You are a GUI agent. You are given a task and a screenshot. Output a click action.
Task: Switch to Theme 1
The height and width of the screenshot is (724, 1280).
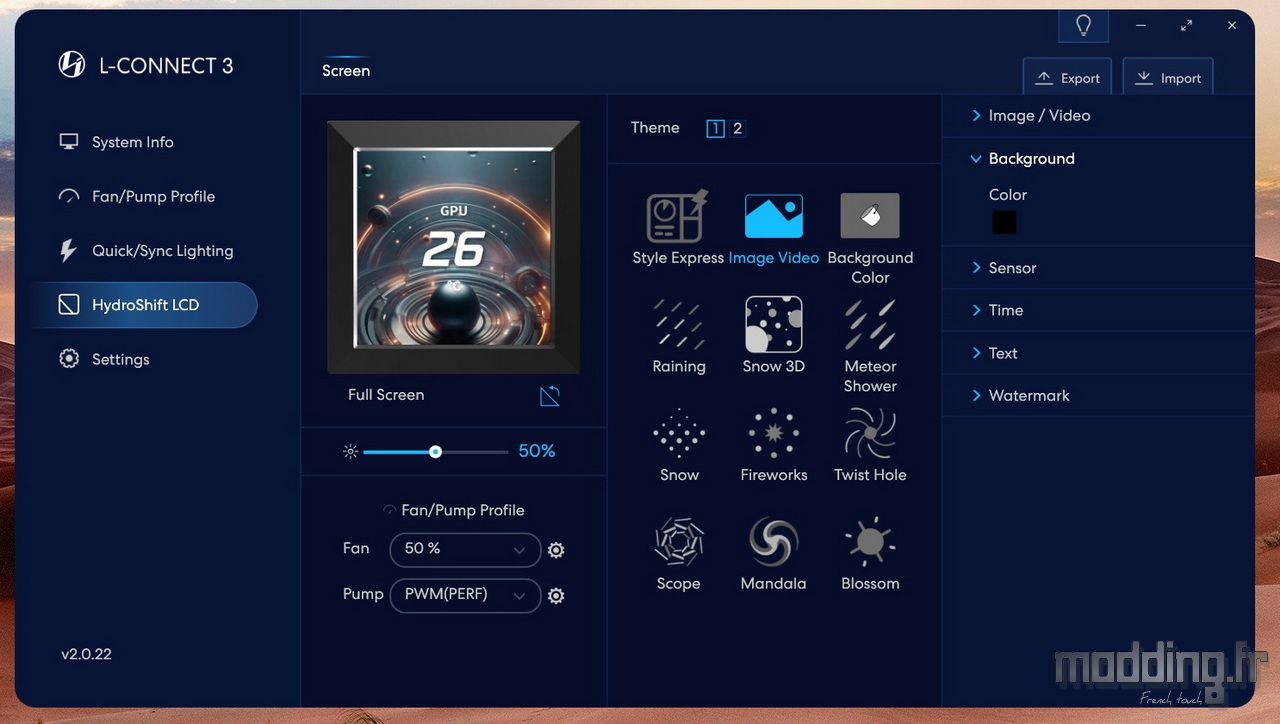715,128
